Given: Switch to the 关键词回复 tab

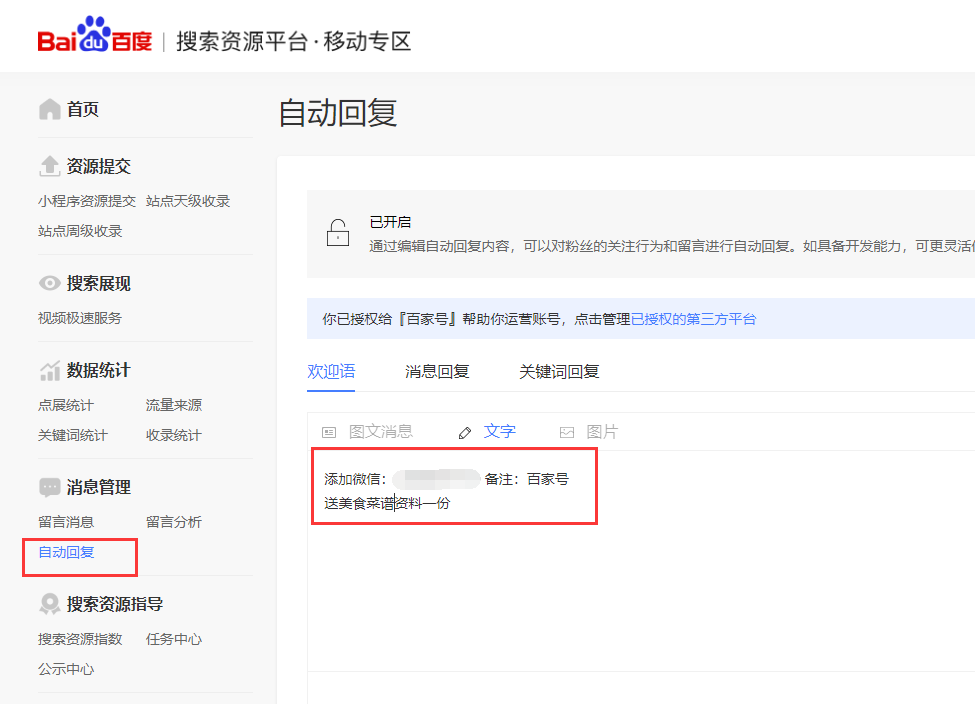Looking at the screenshot, I should 559,371.
